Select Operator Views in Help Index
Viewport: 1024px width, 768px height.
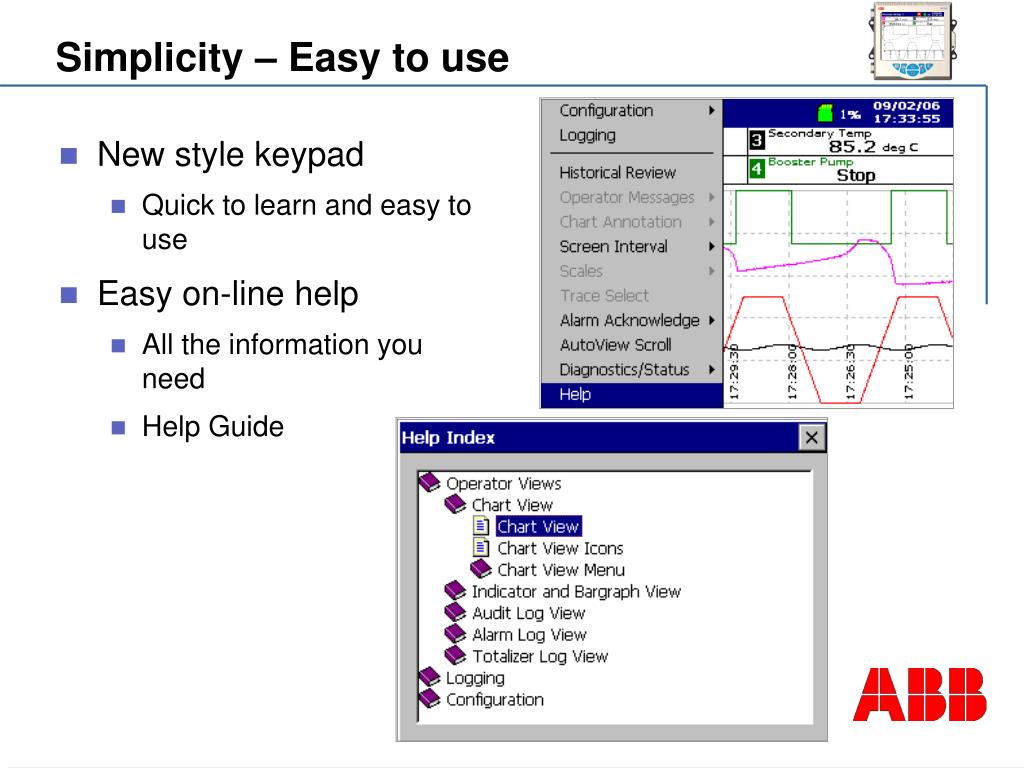click(x=504, y=483)
